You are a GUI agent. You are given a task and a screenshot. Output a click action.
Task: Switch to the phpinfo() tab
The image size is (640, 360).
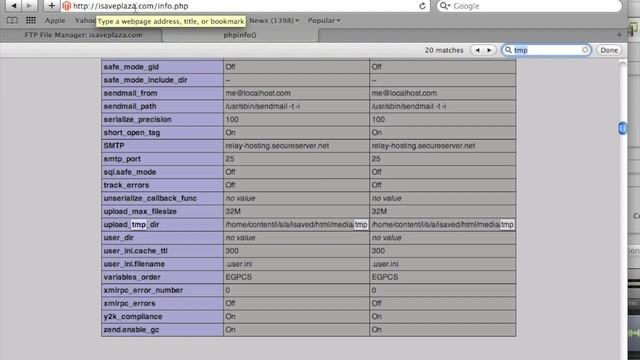(x=240, y=35)
